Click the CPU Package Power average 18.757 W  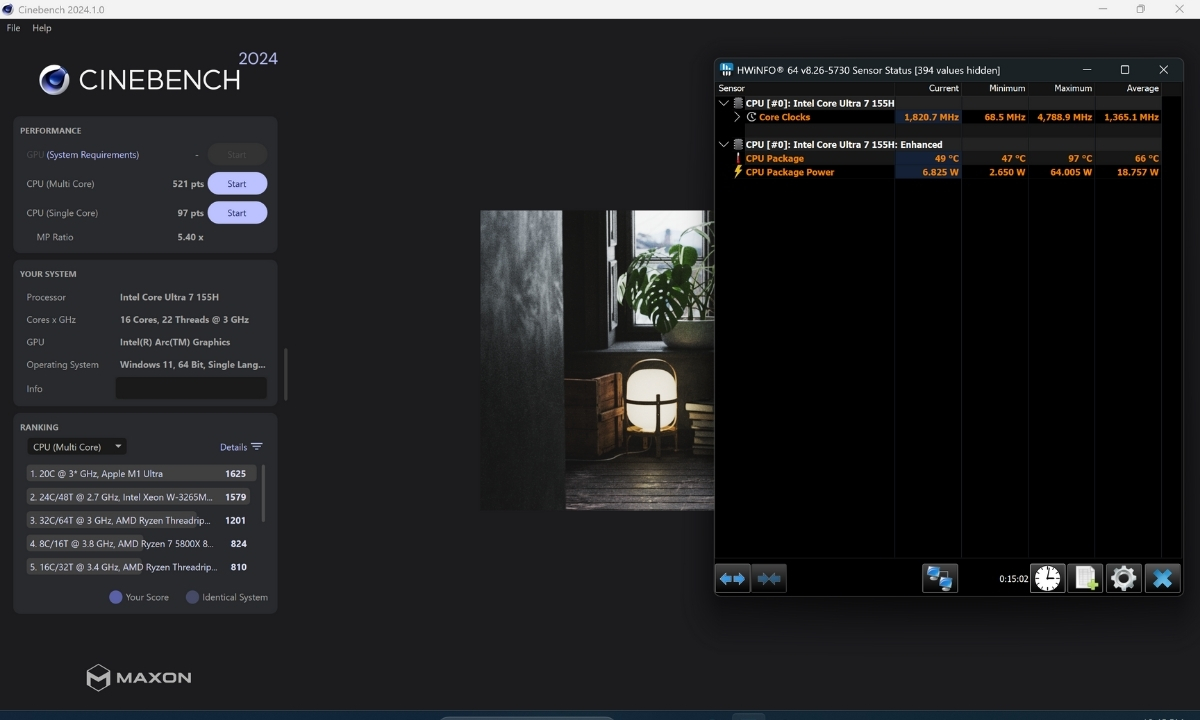tap(1139, 172)
